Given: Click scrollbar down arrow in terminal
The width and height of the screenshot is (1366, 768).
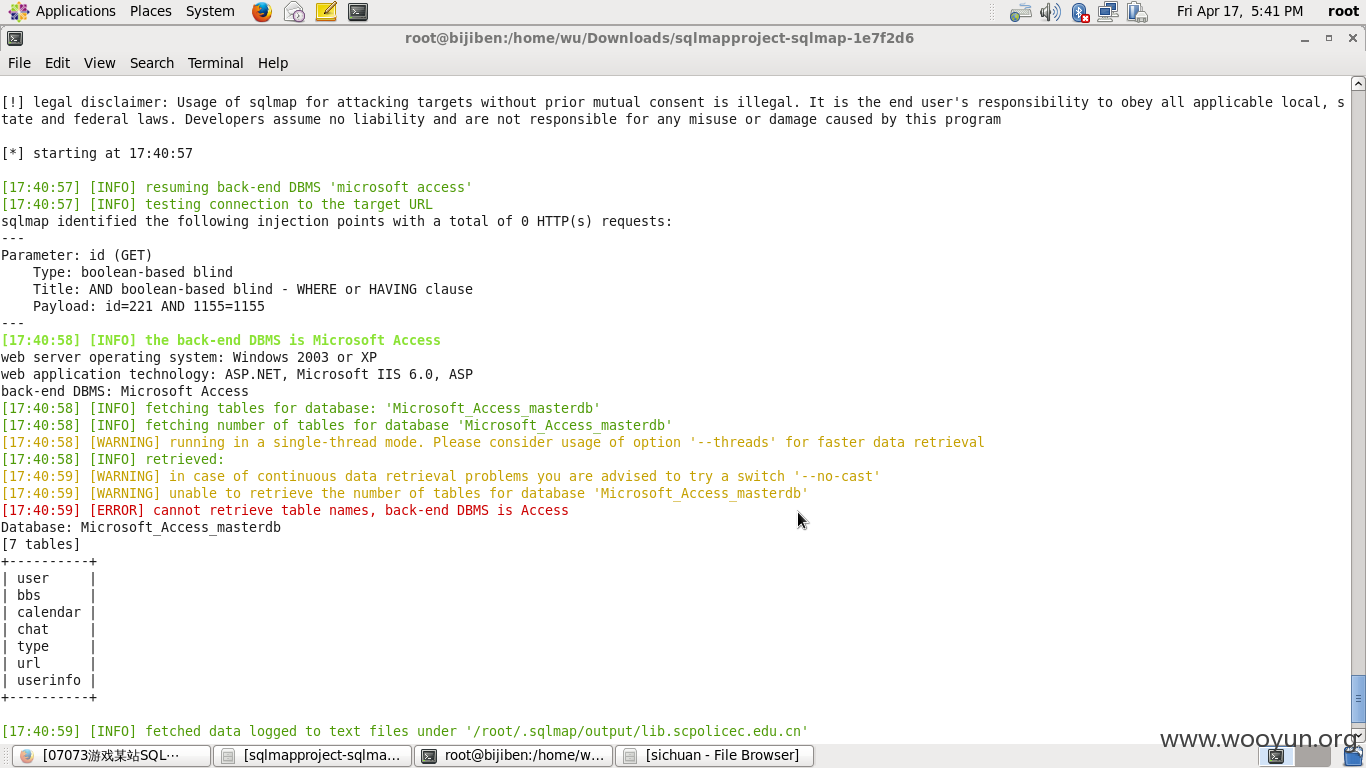Looking at the screenshot, I should pos(1358,735).
